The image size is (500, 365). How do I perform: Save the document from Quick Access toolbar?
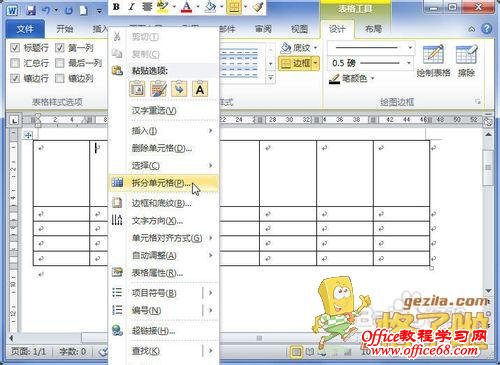click(31, 10)
